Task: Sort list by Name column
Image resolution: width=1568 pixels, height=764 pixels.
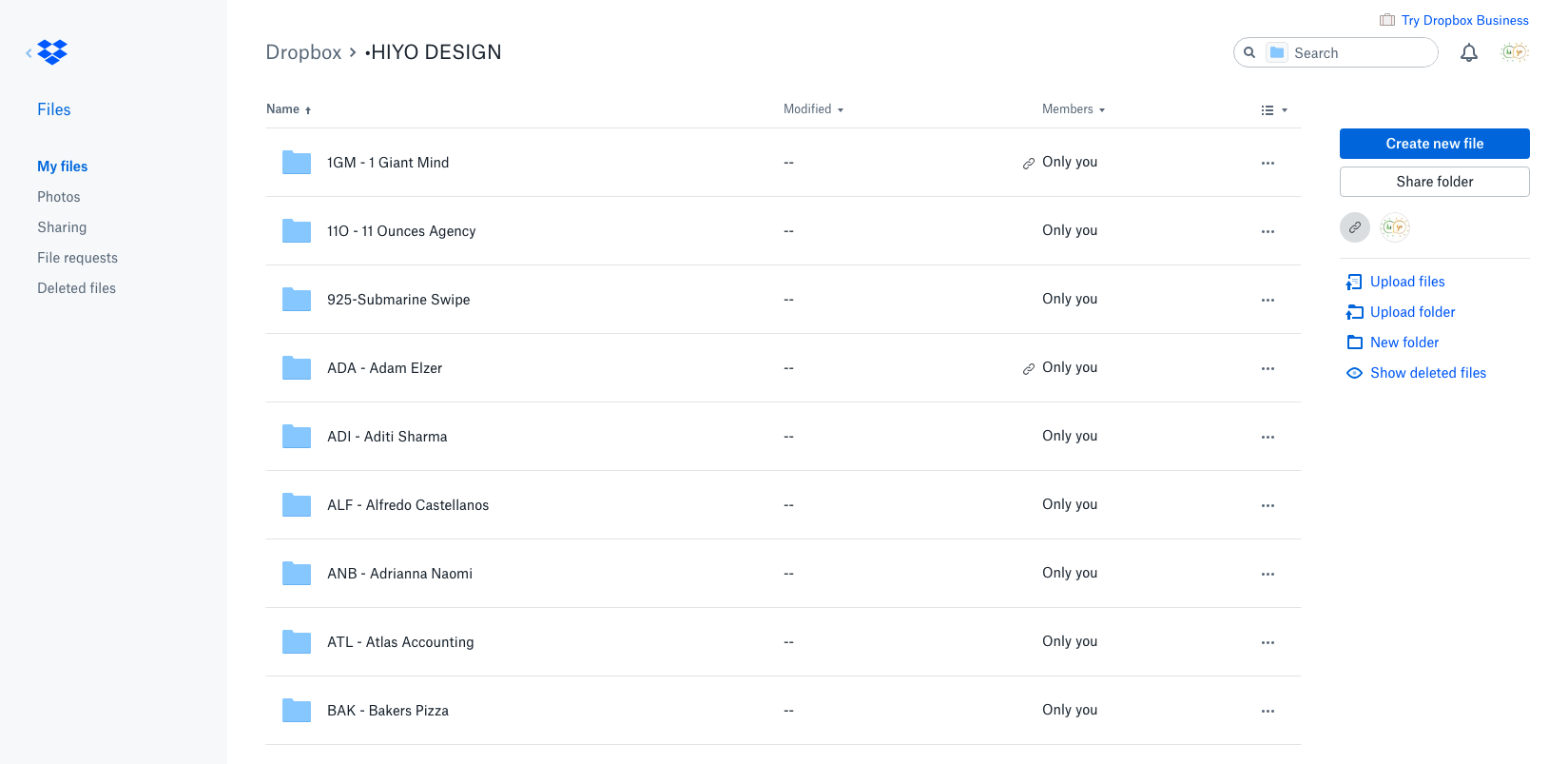Action: [288, 109]
